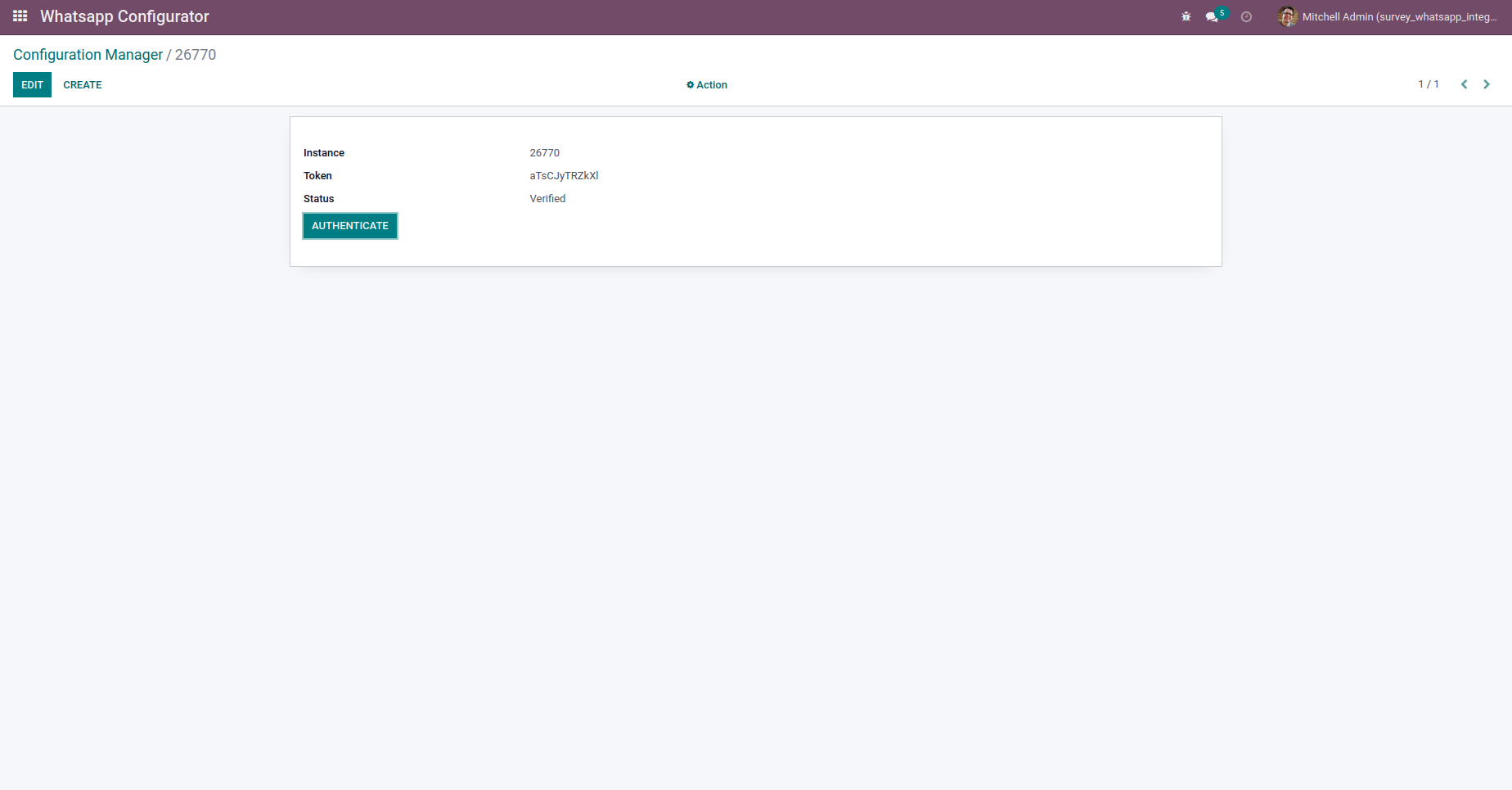Click the breadcrumb record name 26770
Screen dimensions: 1512x790
tap(196, 55)
